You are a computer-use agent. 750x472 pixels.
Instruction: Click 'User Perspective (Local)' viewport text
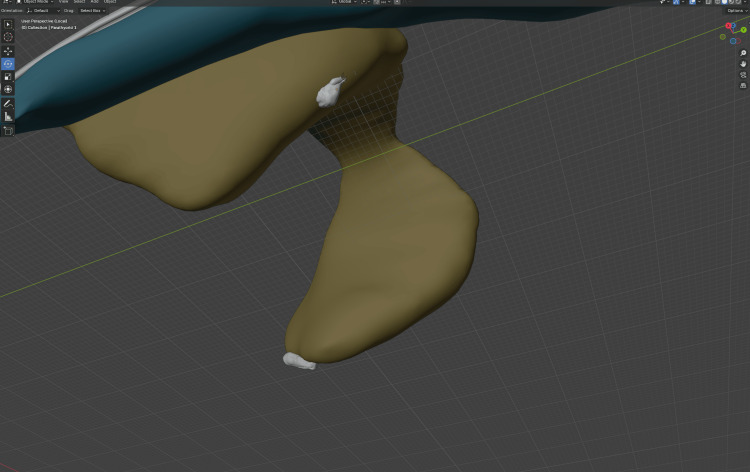pos(44,21)
